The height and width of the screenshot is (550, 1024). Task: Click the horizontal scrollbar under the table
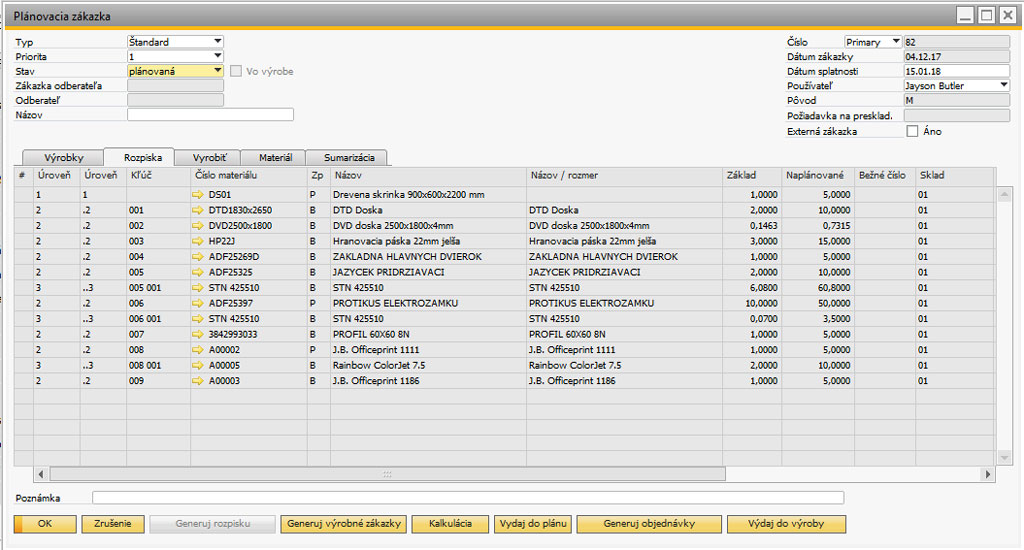(386, 474)
